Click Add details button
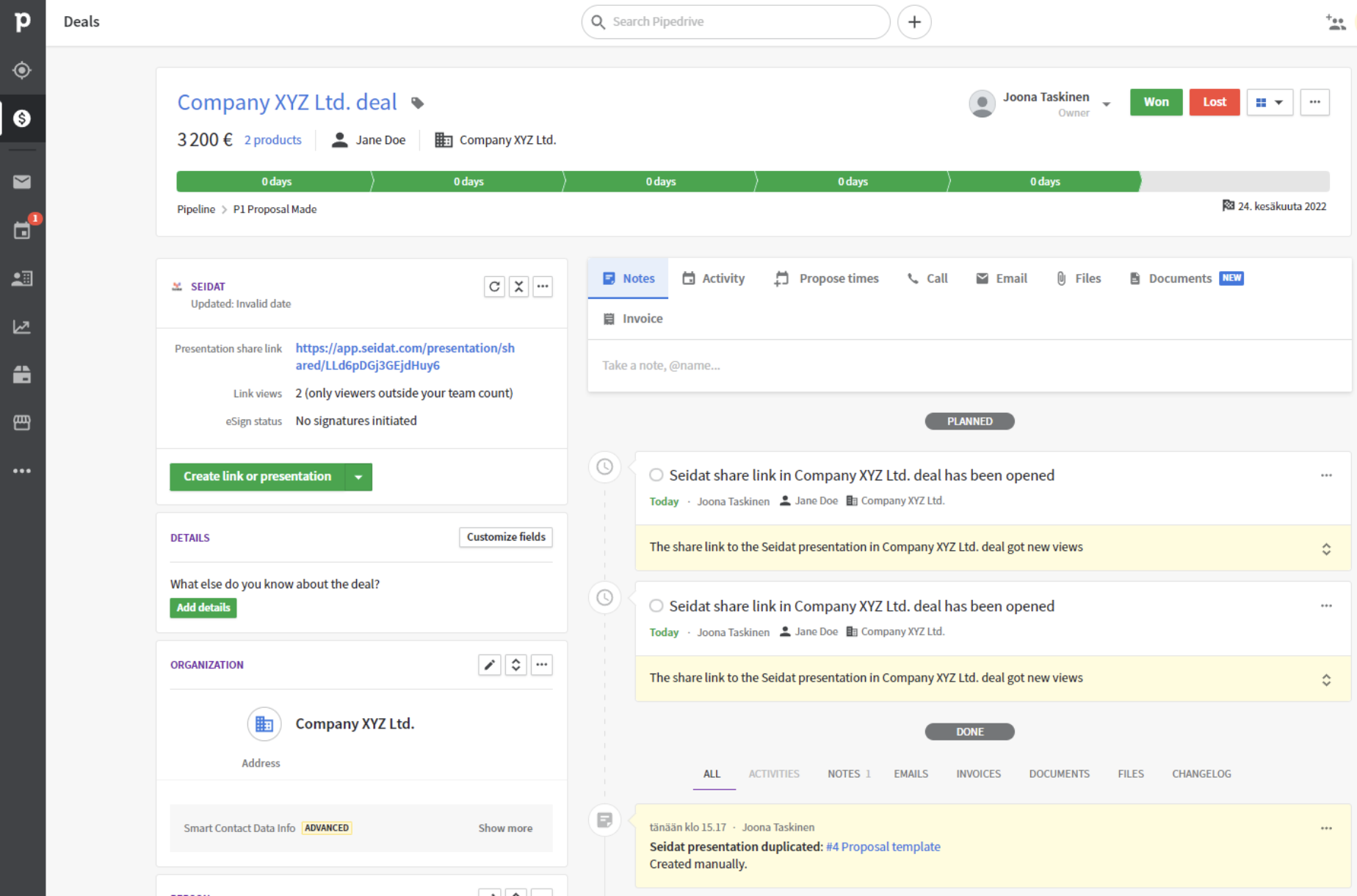Screen dimensions: 1357x896 tap(203, 607)
